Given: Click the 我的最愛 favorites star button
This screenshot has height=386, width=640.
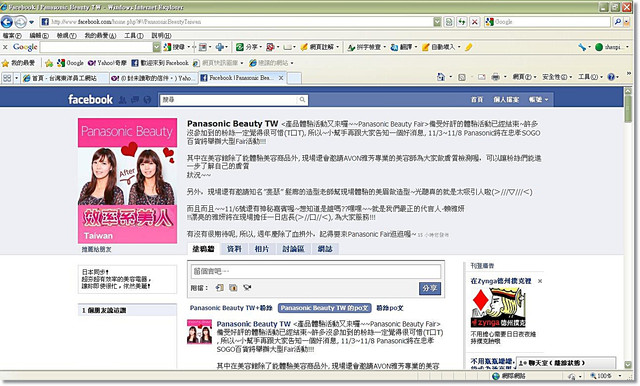Looking at the screenshot, I should 19,63.
